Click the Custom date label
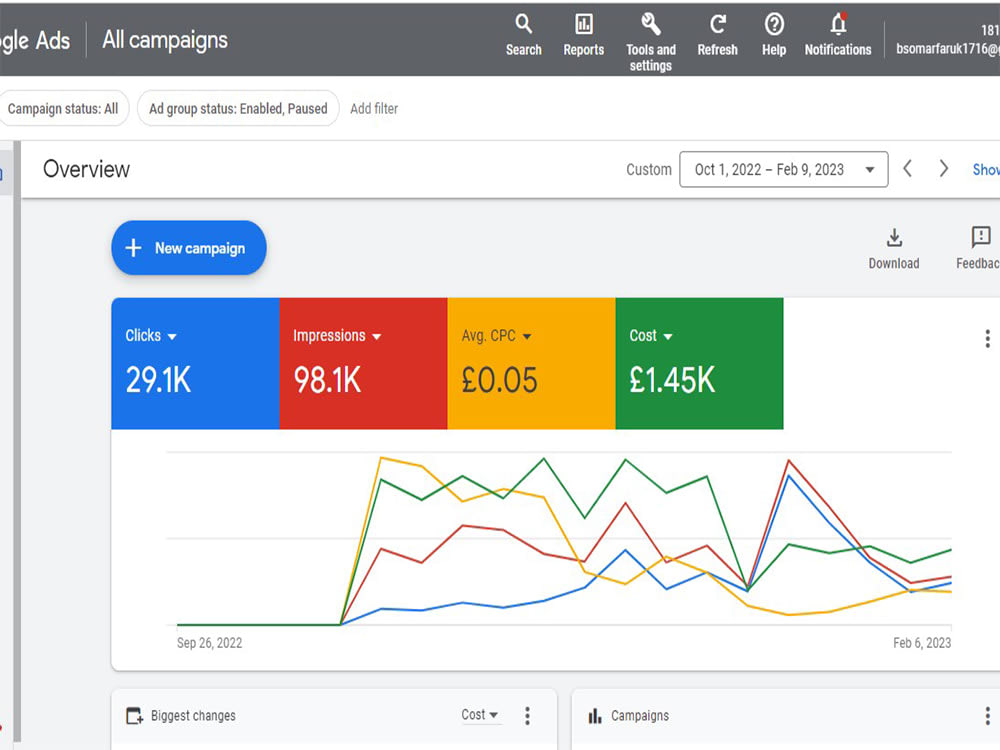 pos(649,170)
